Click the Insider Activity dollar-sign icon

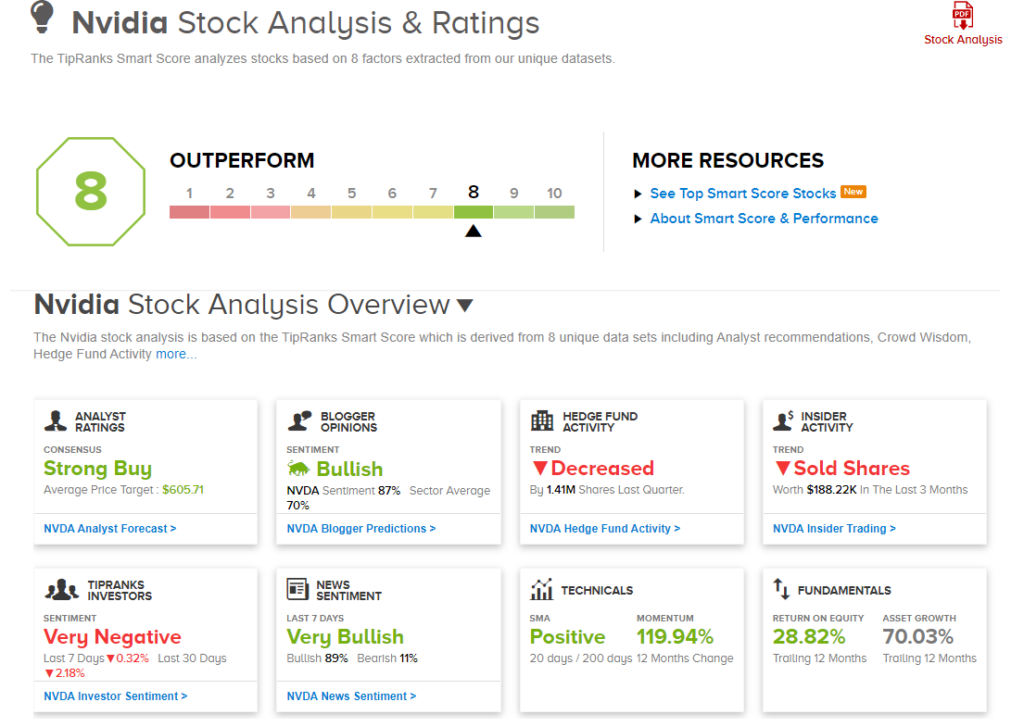point(783,419)
